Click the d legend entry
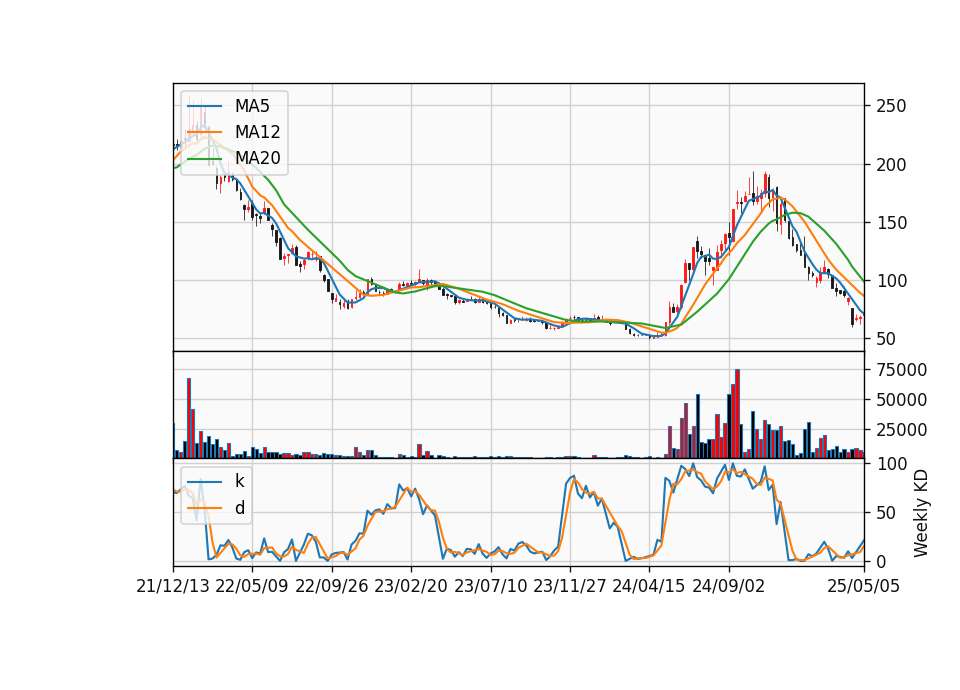The image size is (960, 690). click(239, 508)
